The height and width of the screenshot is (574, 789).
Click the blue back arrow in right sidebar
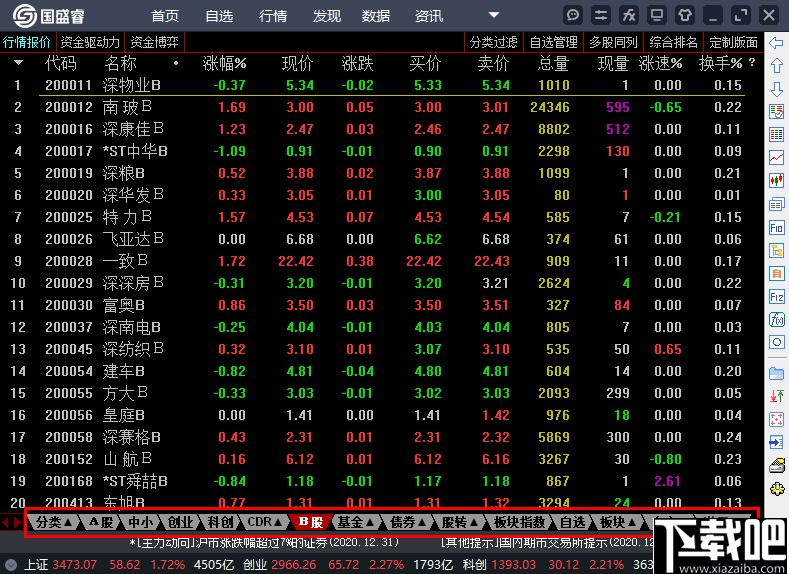[x=776, y=43]
